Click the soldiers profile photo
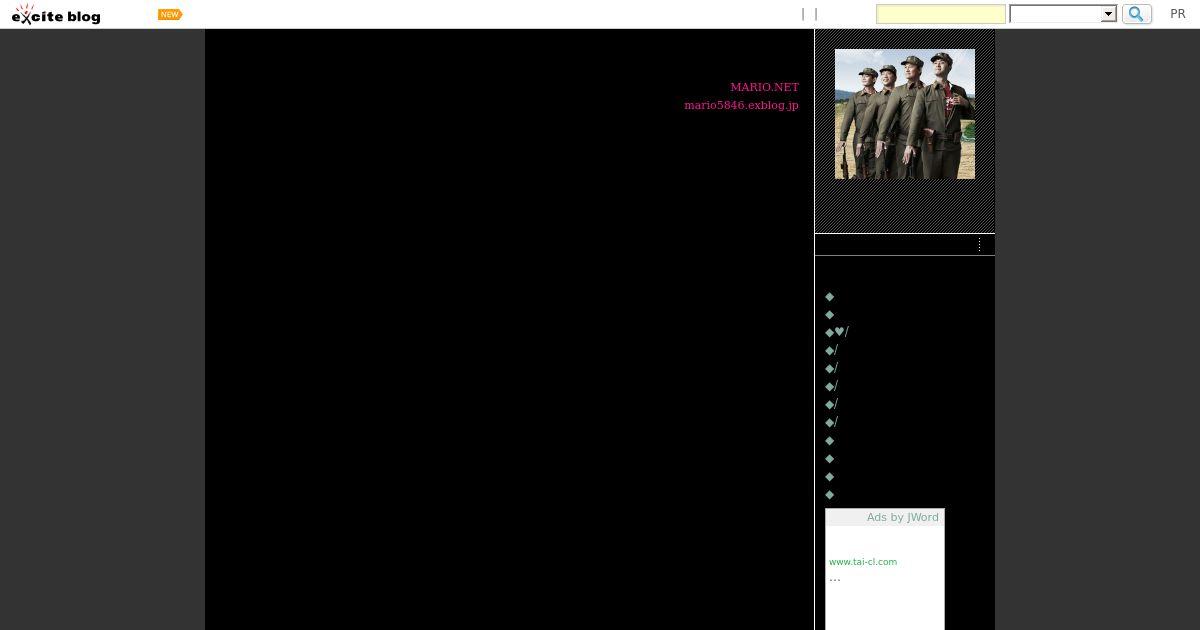 click(x=905, y=114)
